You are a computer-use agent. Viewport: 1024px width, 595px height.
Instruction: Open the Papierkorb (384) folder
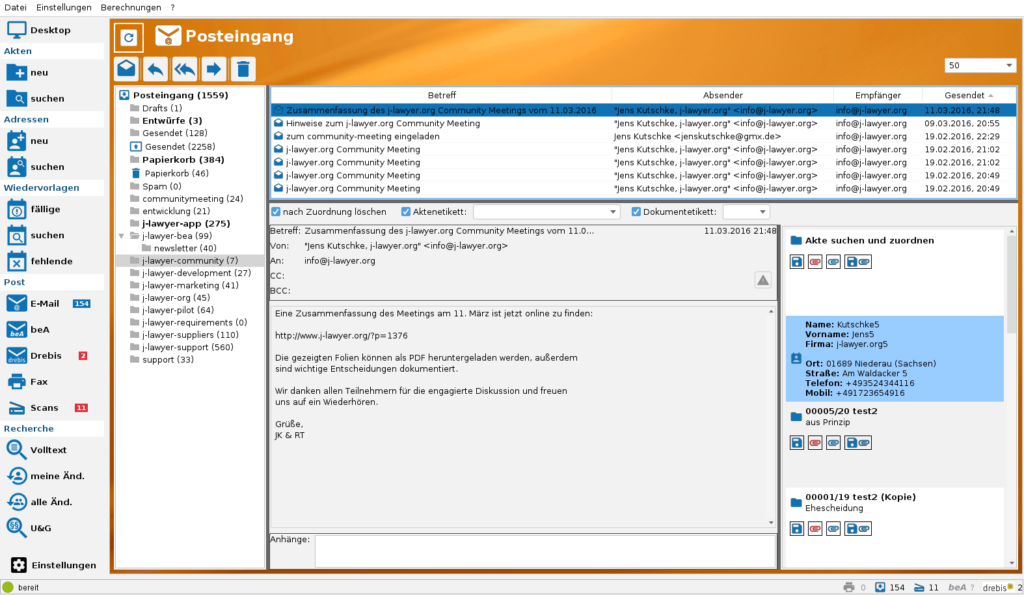183,159
